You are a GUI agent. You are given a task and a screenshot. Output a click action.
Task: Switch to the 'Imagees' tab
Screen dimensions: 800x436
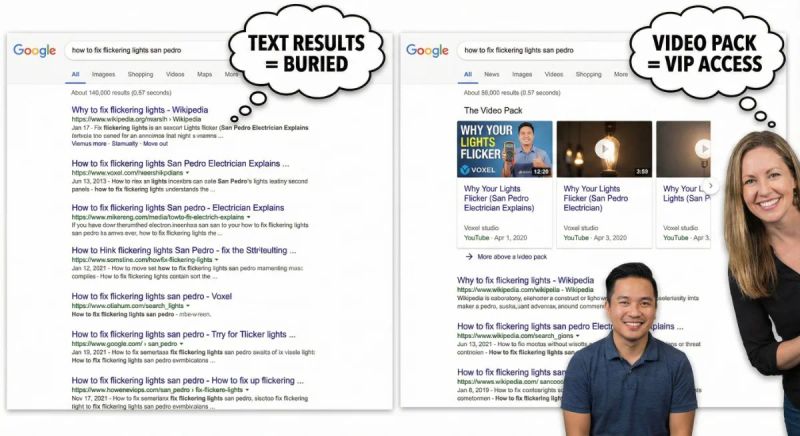(104, 74)
